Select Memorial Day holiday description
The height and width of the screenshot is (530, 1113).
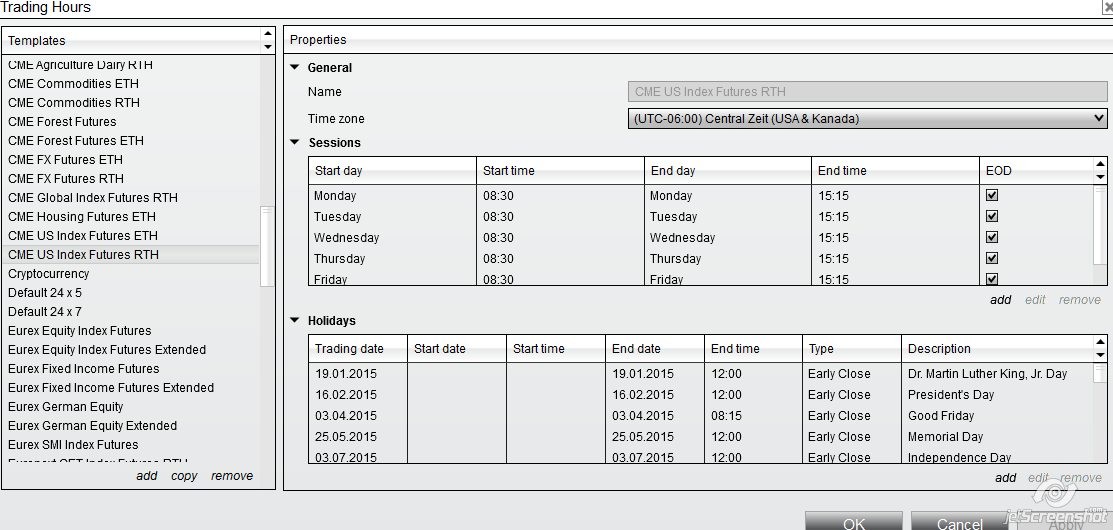click(945, 437)
